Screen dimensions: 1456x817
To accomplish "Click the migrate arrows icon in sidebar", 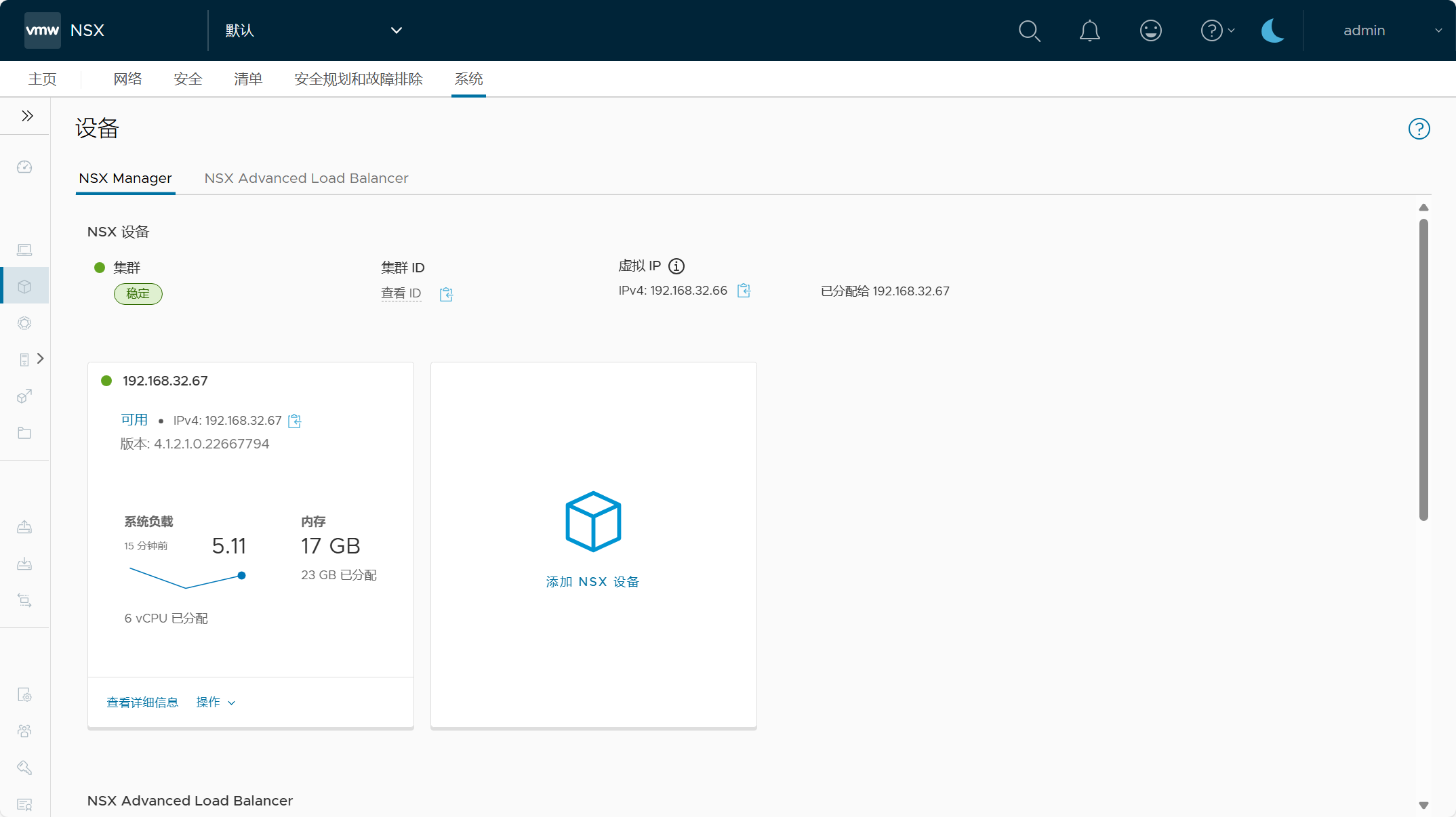I will [x=24, y=600].
